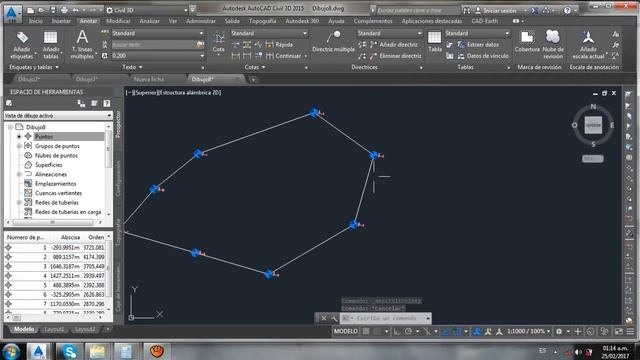This screenshot has height=360, width=640.
Task: Click the Print icon in quick access toolbar
Action: coord(64,10)
